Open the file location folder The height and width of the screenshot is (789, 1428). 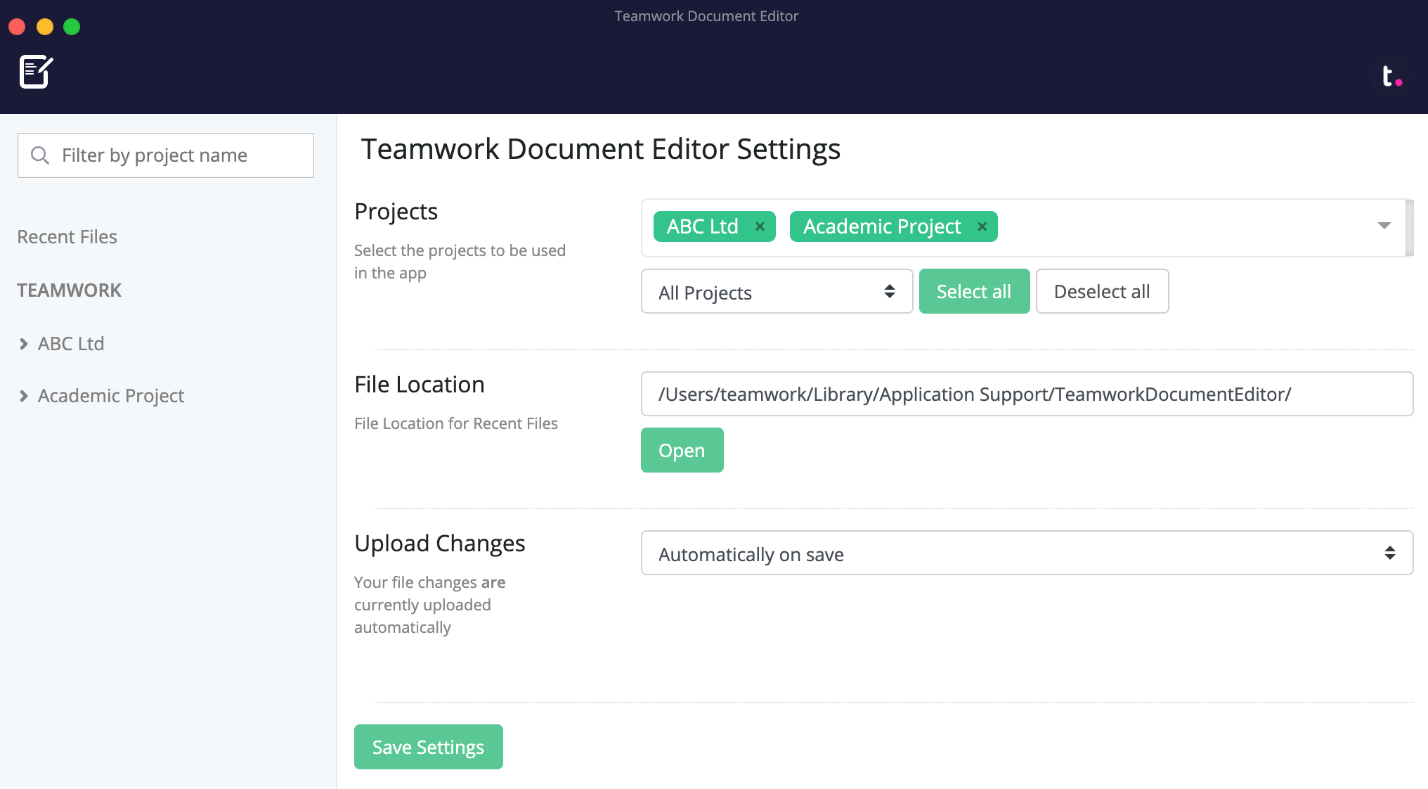click(x=682, y=450)
